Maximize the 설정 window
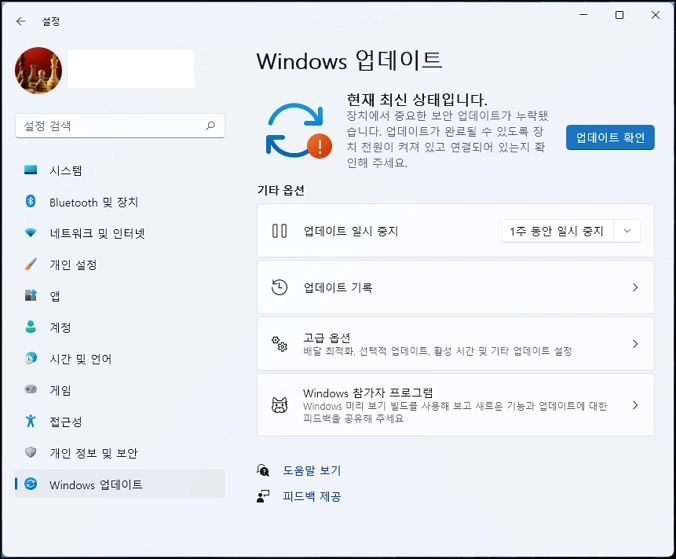 [620, 15]
